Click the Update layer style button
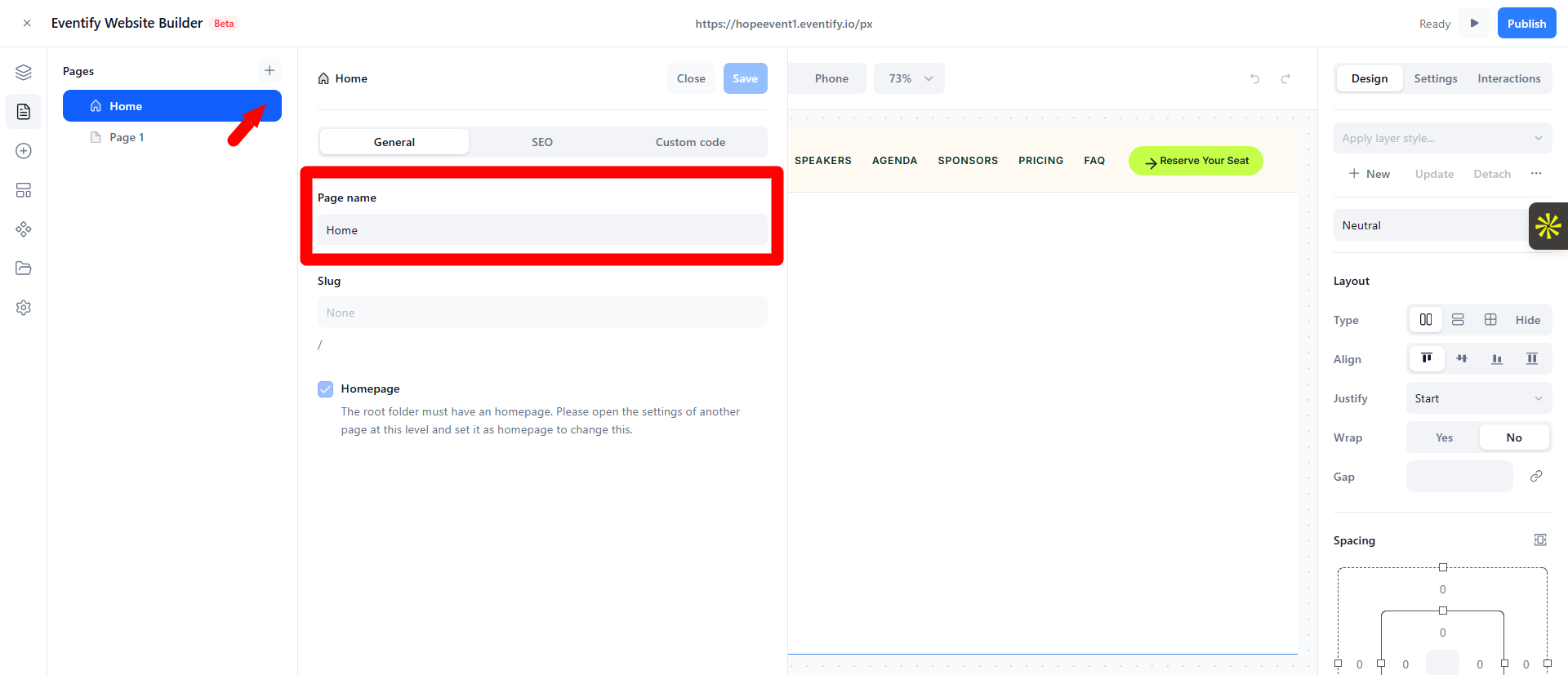 point(1435,174)
